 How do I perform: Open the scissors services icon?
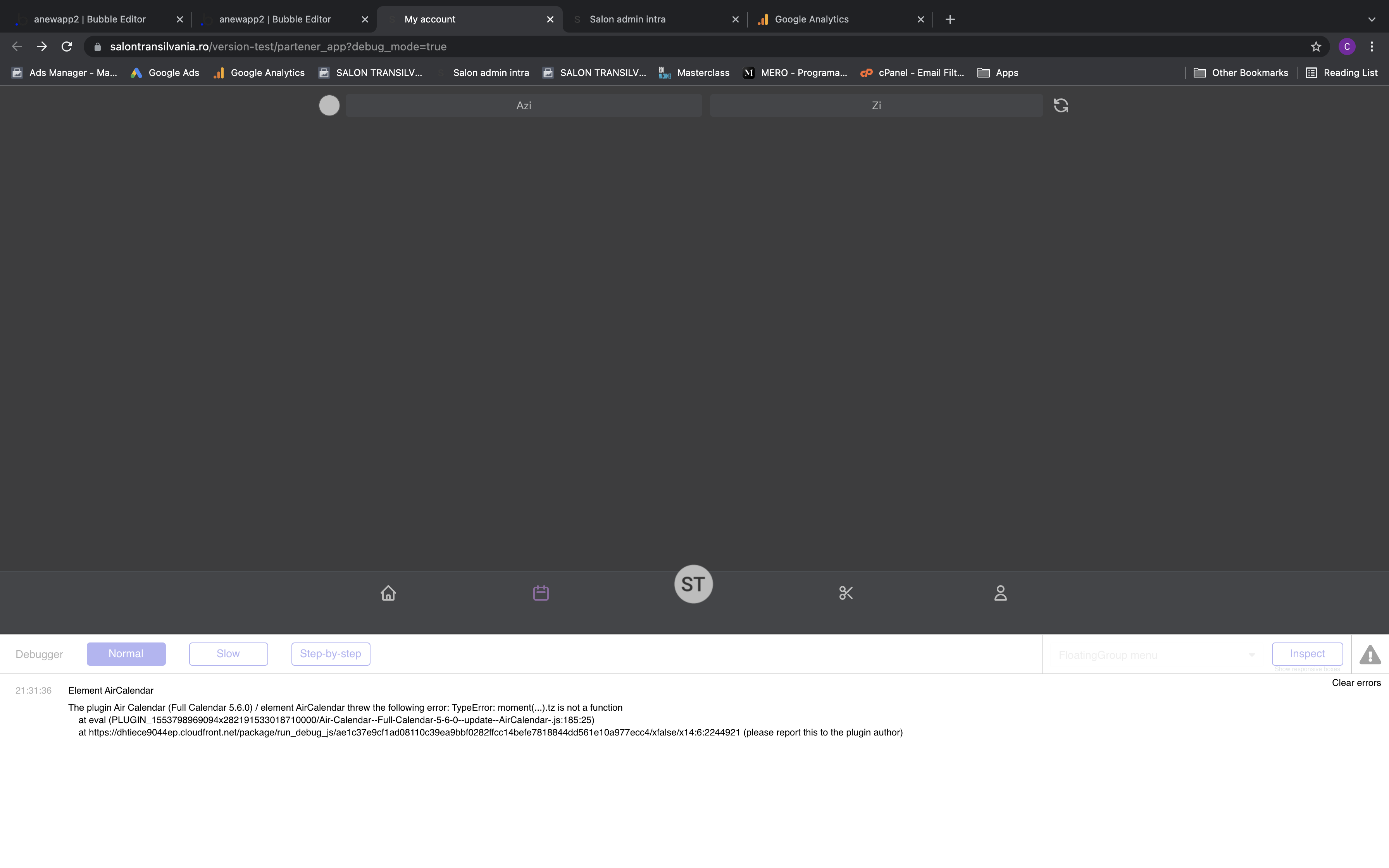[846, 592]
